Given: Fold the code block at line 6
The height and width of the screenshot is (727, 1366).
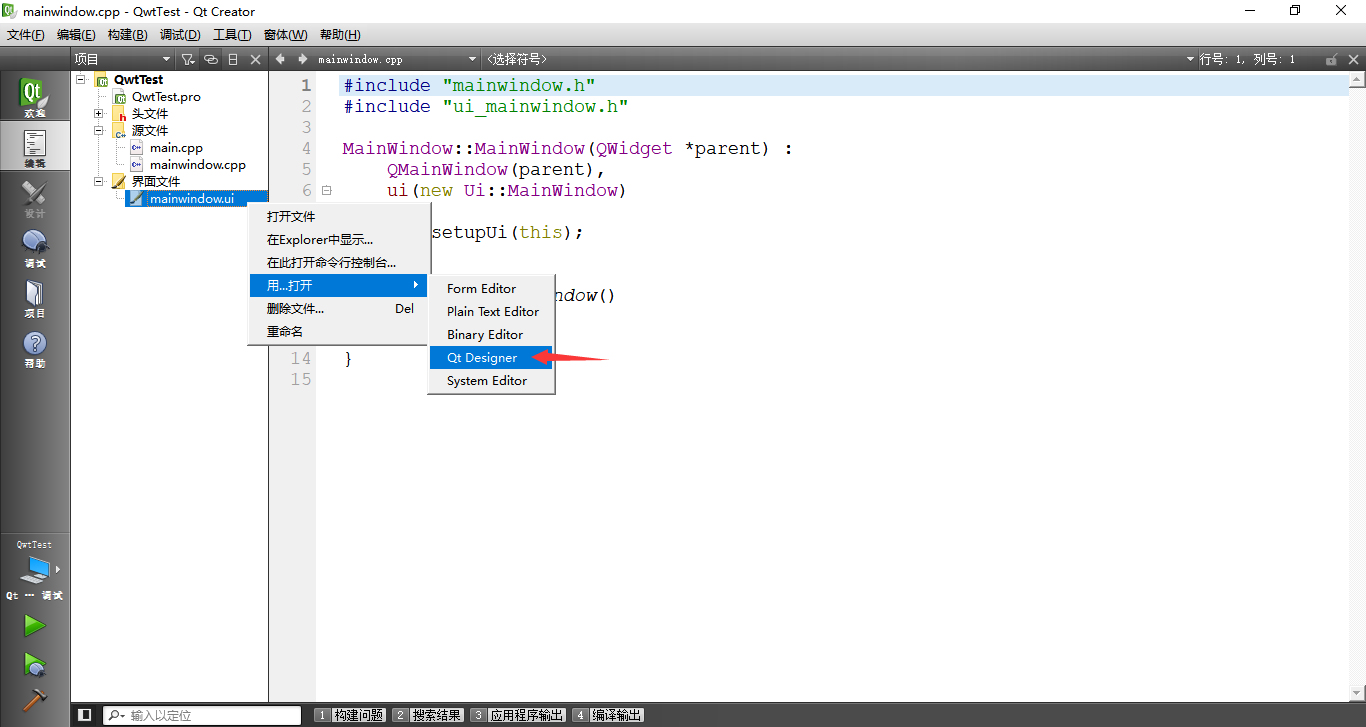Looking at the screenshot, I should (327, 190).
